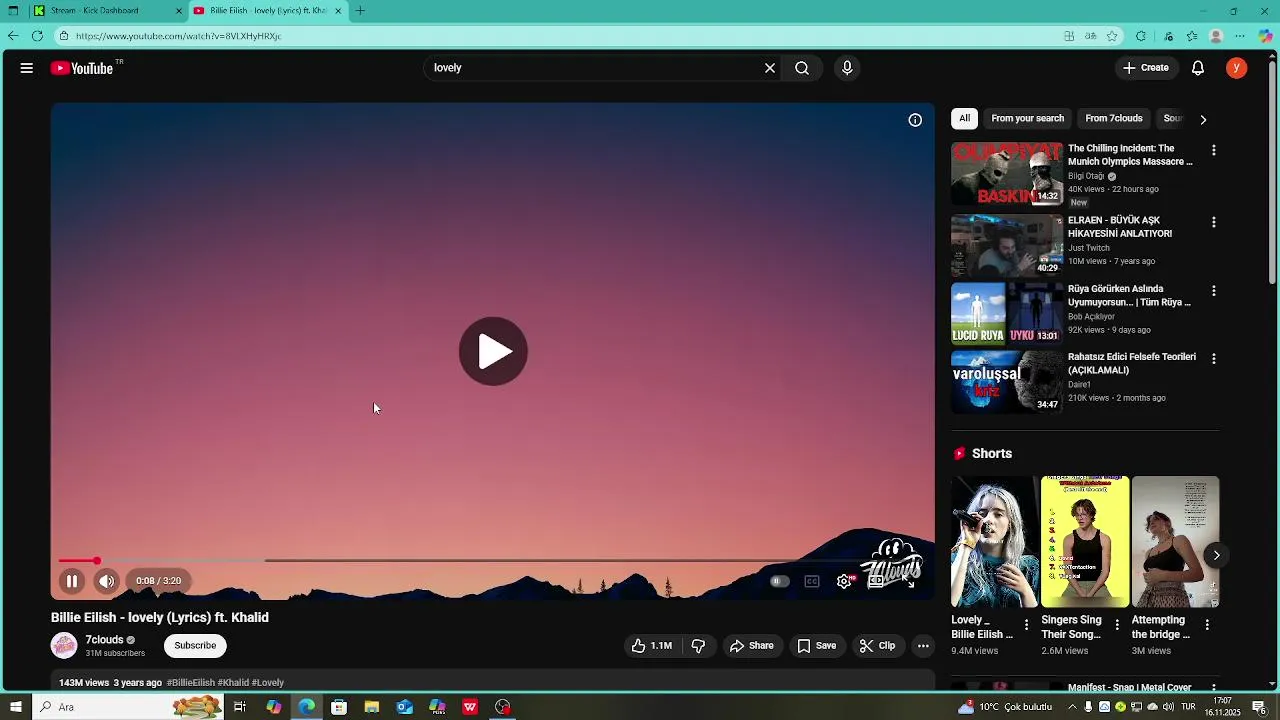The image size is (1280, 720).
Task: Open YouTube notifications bell
Action: click(1198, 68)
